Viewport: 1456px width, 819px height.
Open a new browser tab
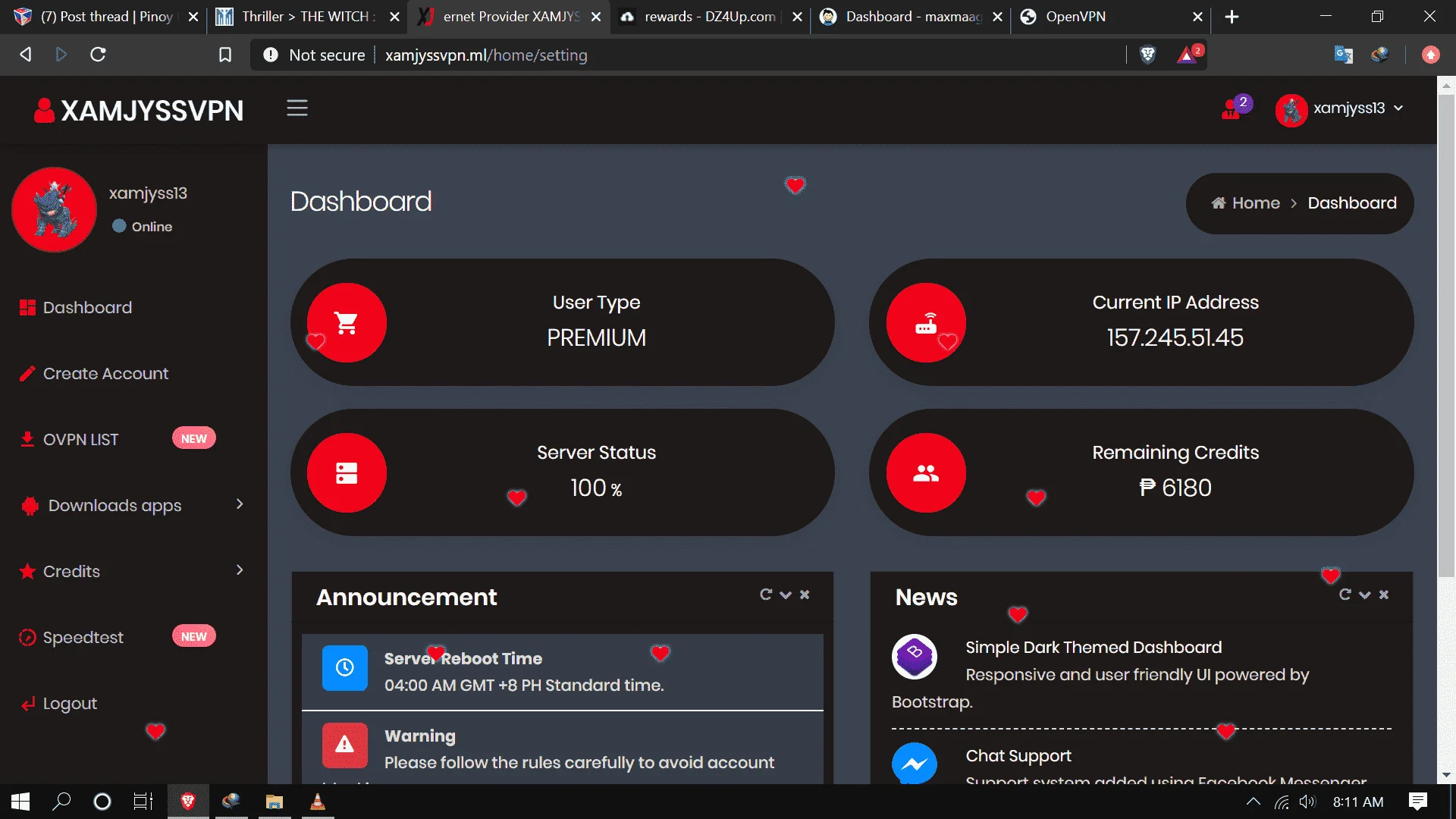click(1232, 17)
